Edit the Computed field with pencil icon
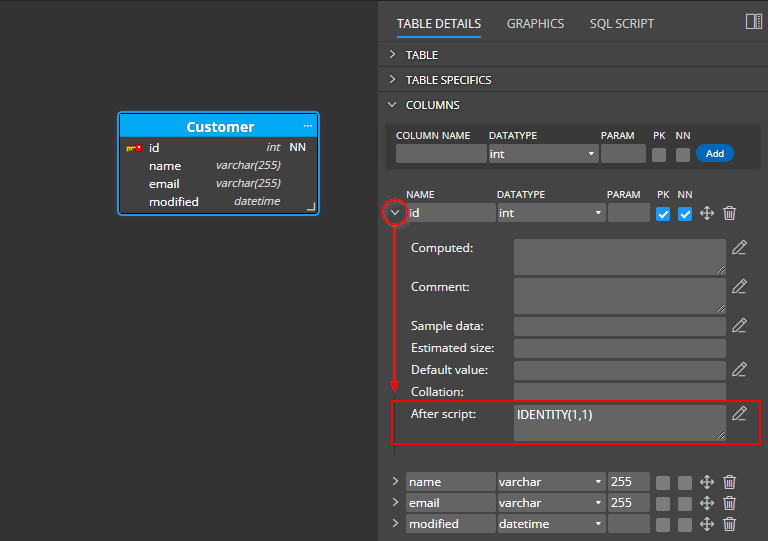Screen dimensions: 768x541 coord(739,248)
